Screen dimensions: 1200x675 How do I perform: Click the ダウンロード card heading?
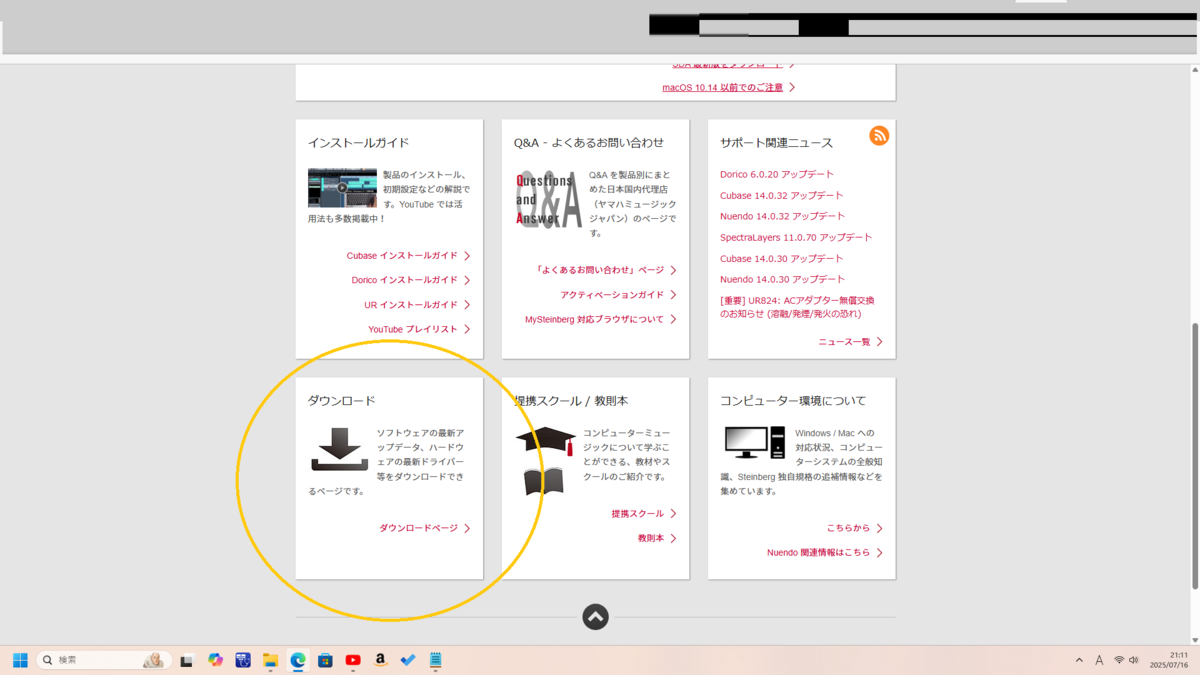point(342,401)
